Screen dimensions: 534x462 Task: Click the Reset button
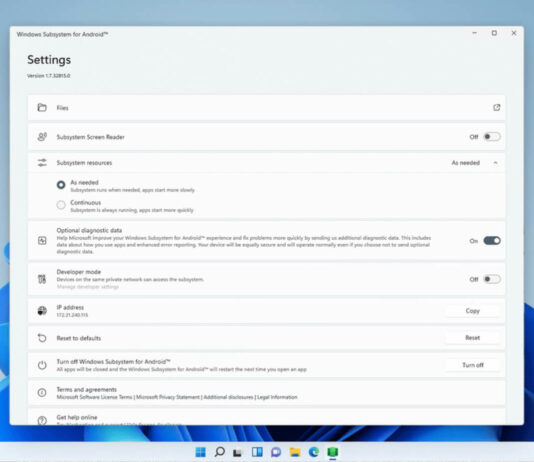pos(472,338)
